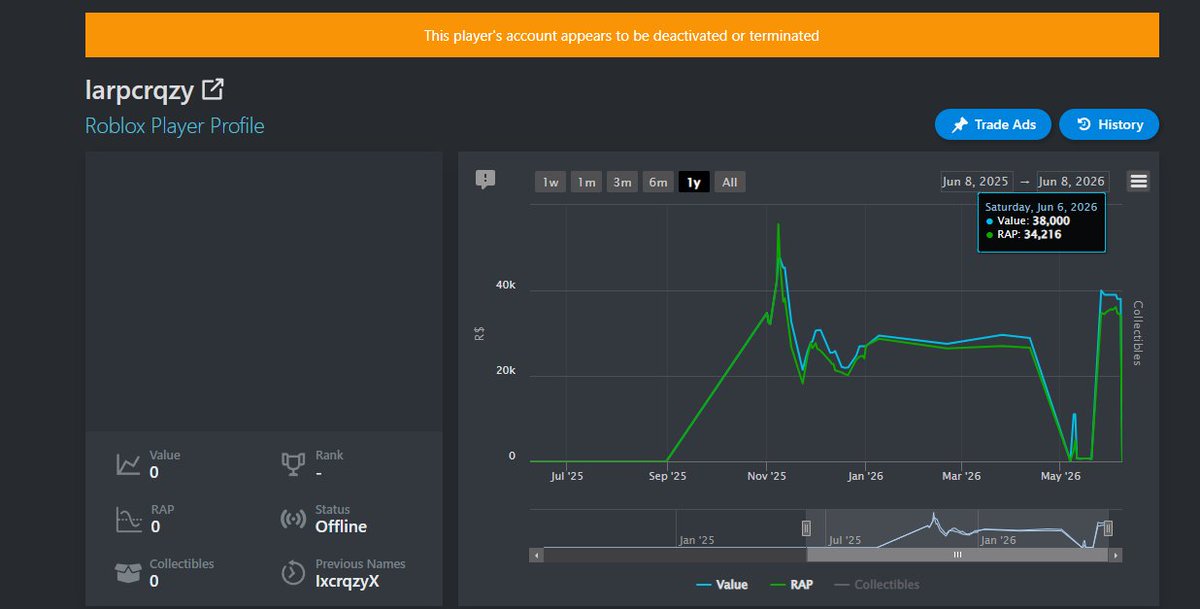Click the Collectibles axis label on chart

[1138, 333]
